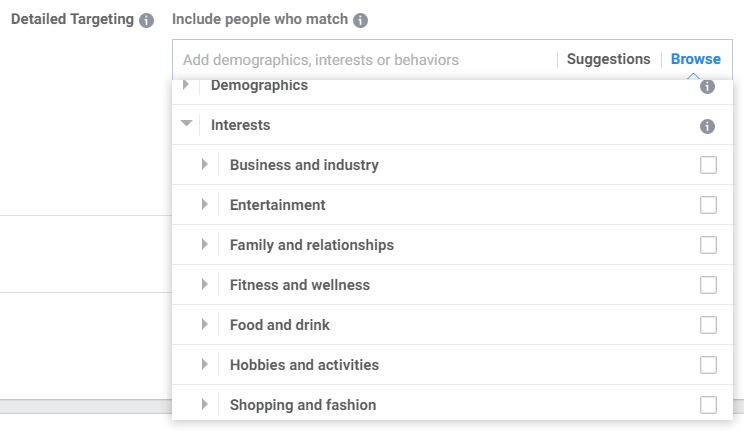This screenshot has width=744, height=431.
Task: Select the Browse tab
Action: 696,59
